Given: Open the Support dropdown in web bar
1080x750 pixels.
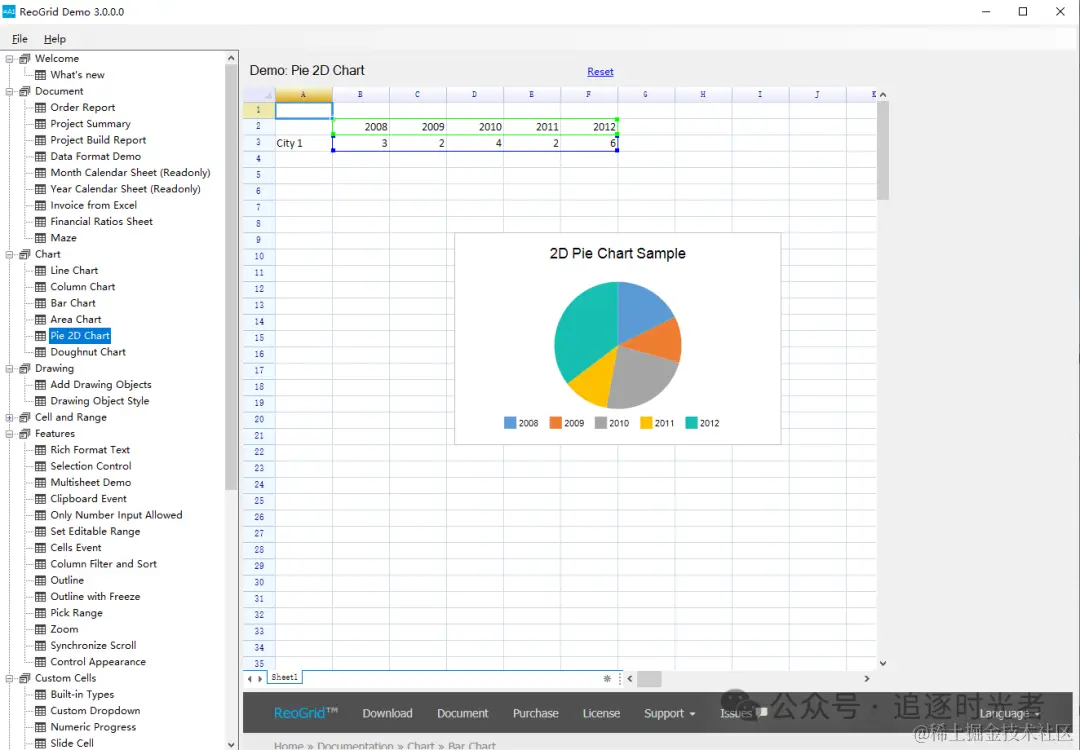Looking at the screenshot, I should point(669,713).
